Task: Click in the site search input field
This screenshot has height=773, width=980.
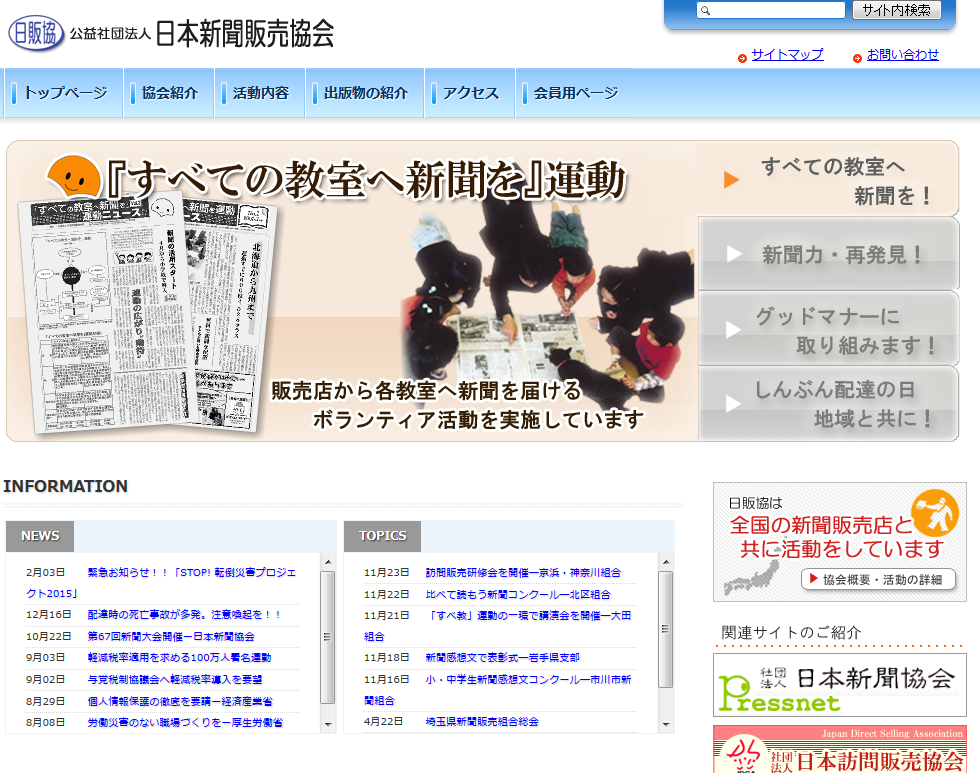Action: click(x=771, y=11)
